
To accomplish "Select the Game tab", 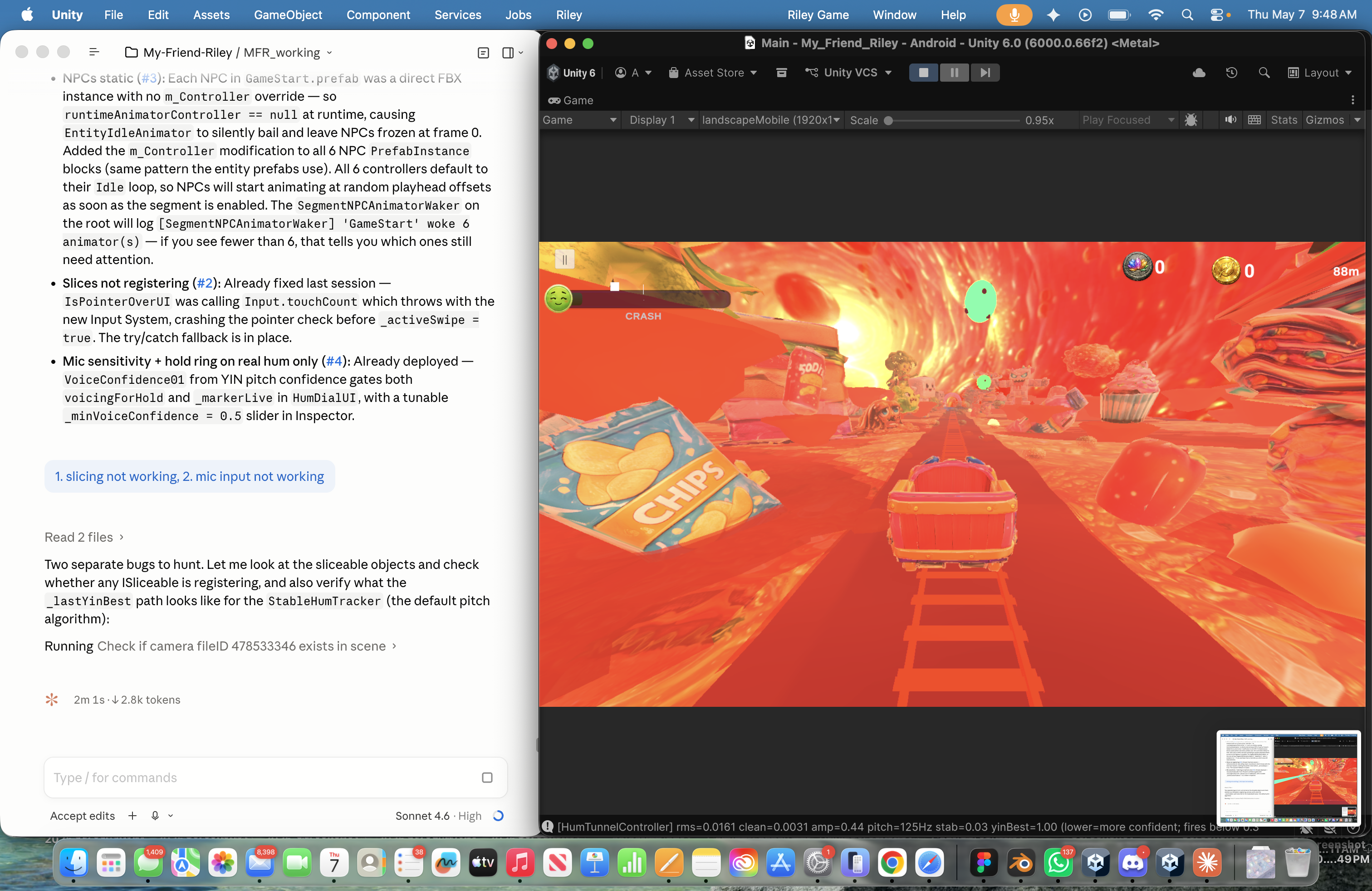I will click(x=571, y=100).
